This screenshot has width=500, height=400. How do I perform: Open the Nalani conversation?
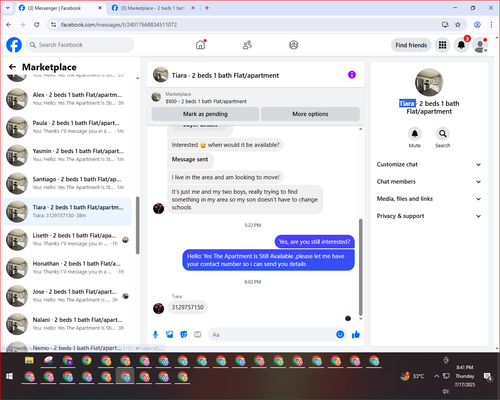click(68, 324)
